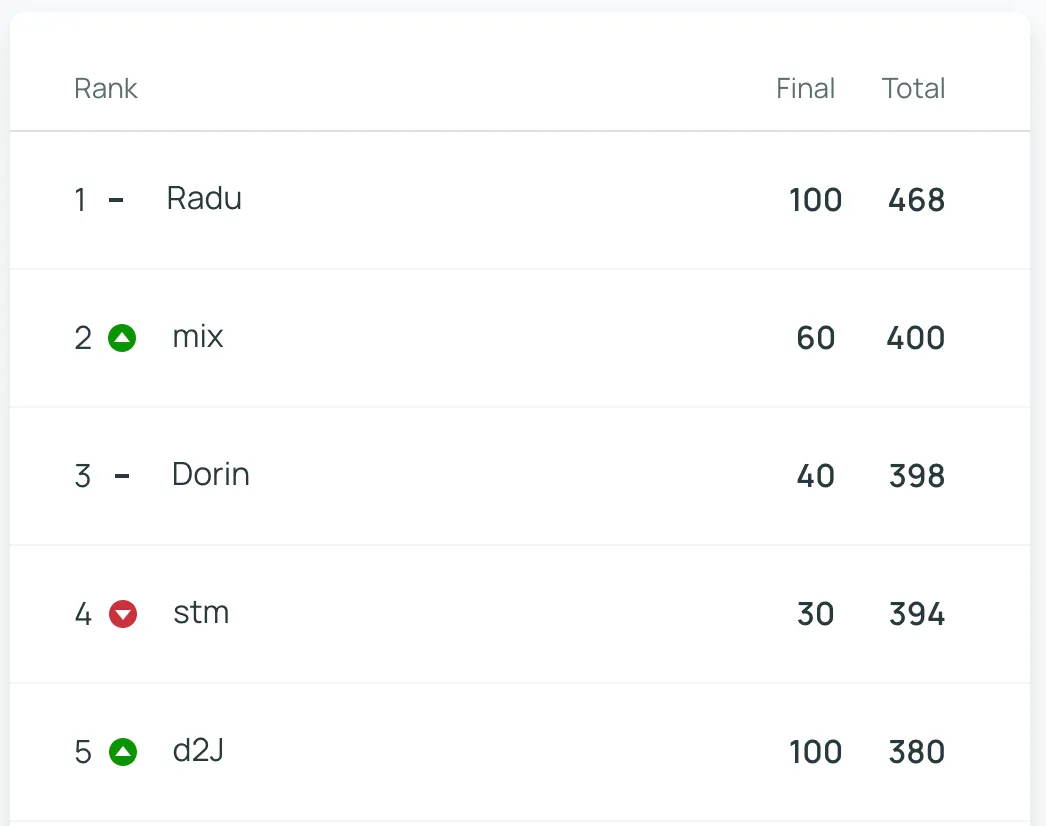Image resolution: width=1046 pixels, height=826 pixels.
Task: Open player stm's name
Action: [x=201, y=612]
